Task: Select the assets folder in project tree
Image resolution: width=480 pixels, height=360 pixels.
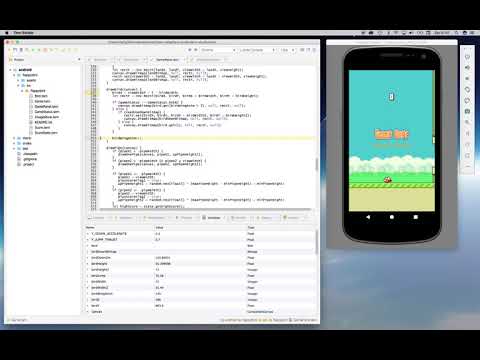Action: pos(31,80)
